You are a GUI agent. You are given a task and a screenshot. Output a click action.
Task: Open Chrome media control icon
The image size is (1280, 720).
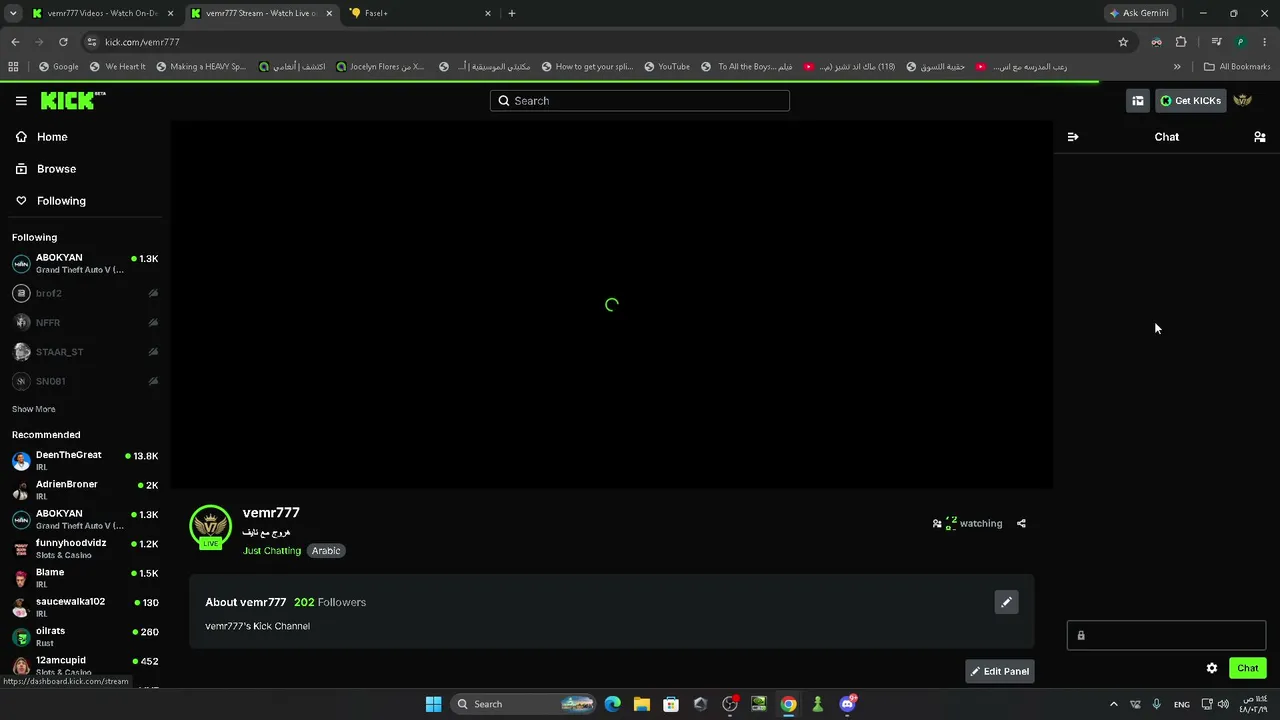1216,42
